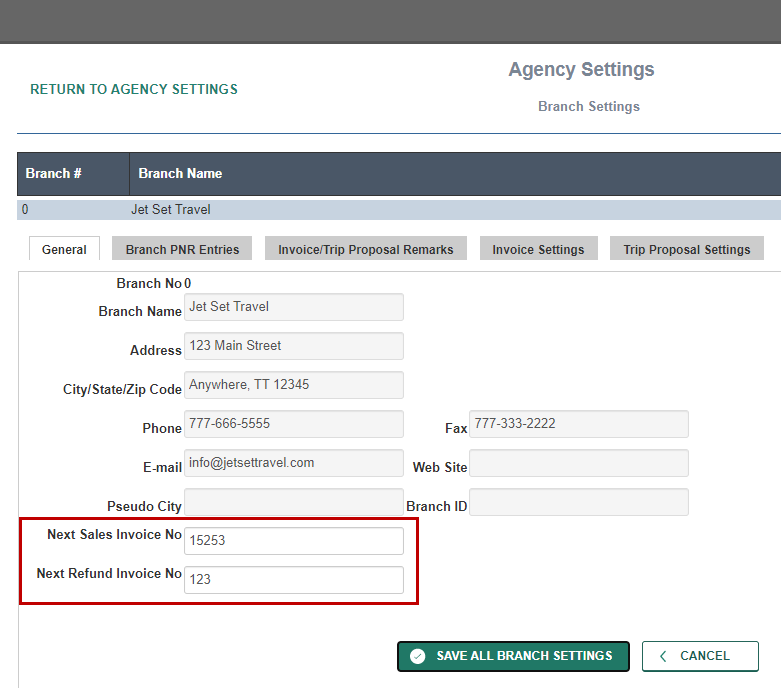
Task: Click the RETURN TO AGENCY SETTINGS link
Action: (134, 89)
